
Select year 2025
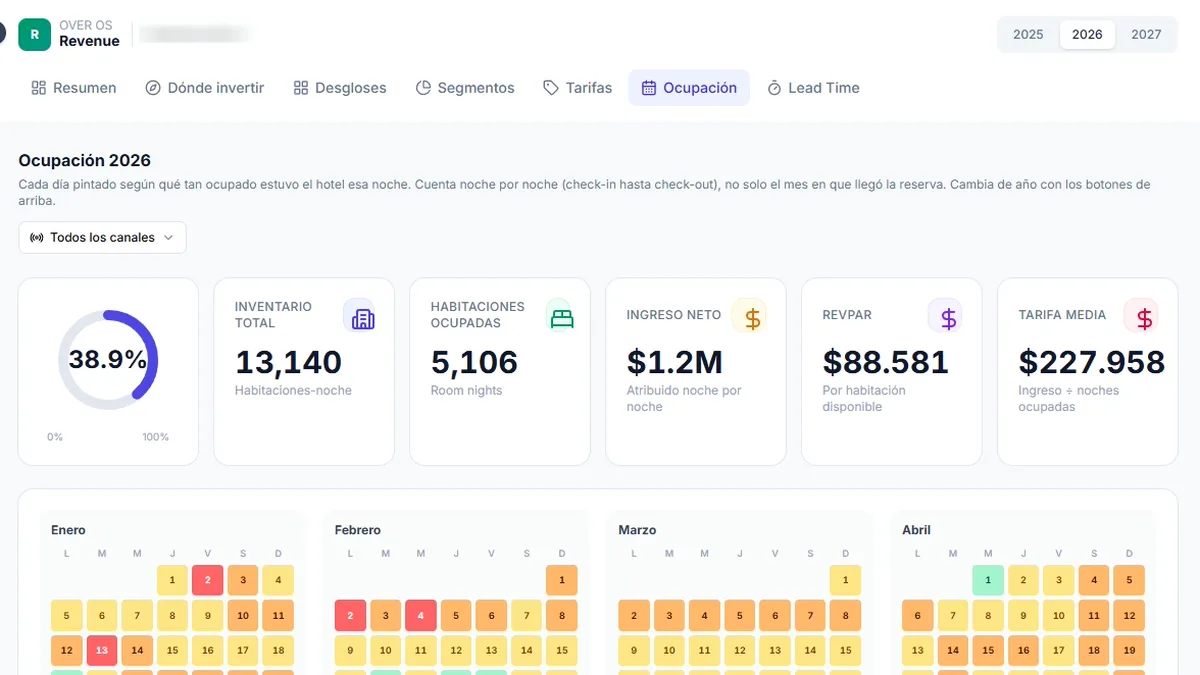1028,34
